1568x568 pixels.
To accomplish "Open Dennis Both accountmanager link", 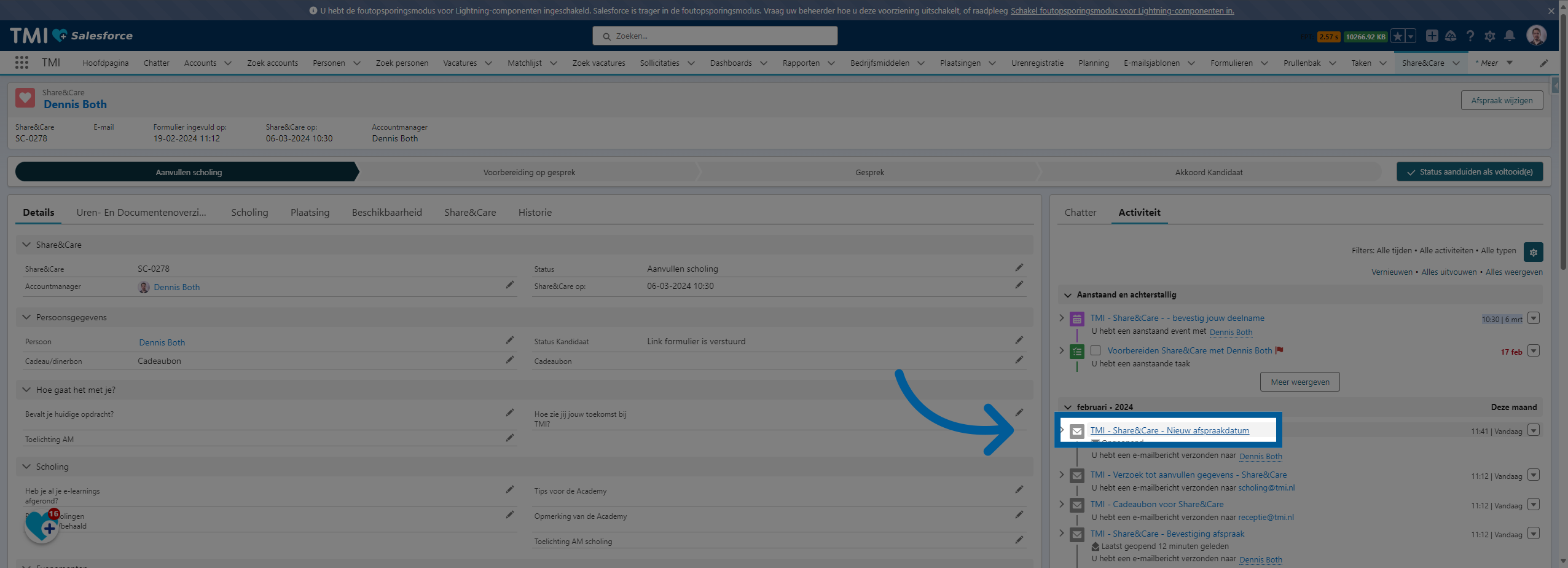I will coord(176,287).
